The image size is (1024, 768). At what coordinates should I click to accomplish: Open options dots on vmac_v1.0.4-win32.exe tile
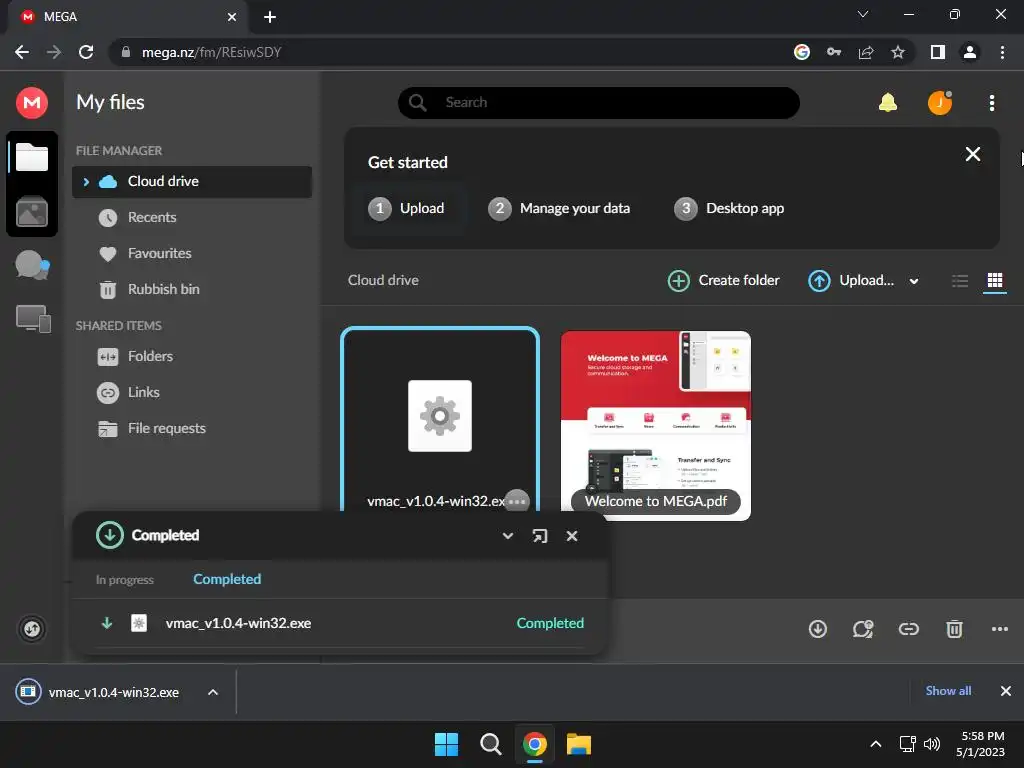517,502
